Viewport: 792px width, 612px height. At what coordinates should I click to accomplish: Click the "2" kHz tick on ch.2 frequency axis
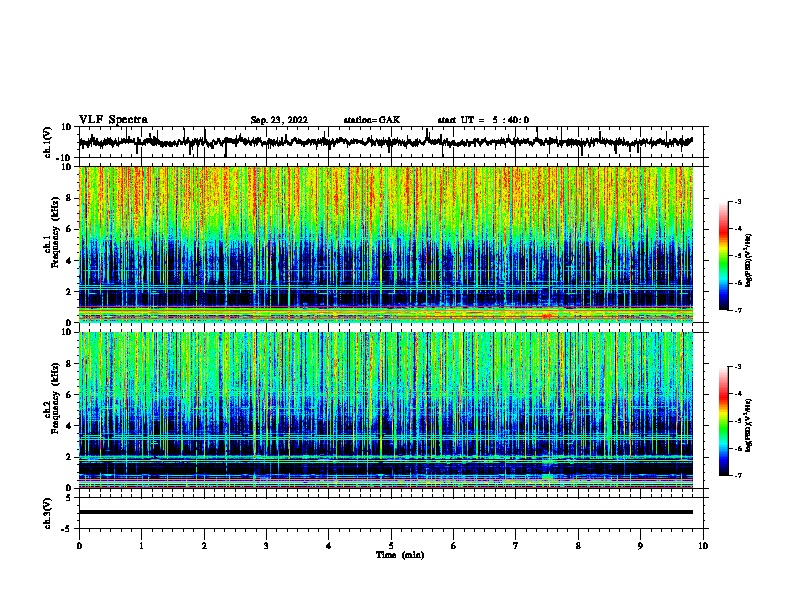pos(69,457)
